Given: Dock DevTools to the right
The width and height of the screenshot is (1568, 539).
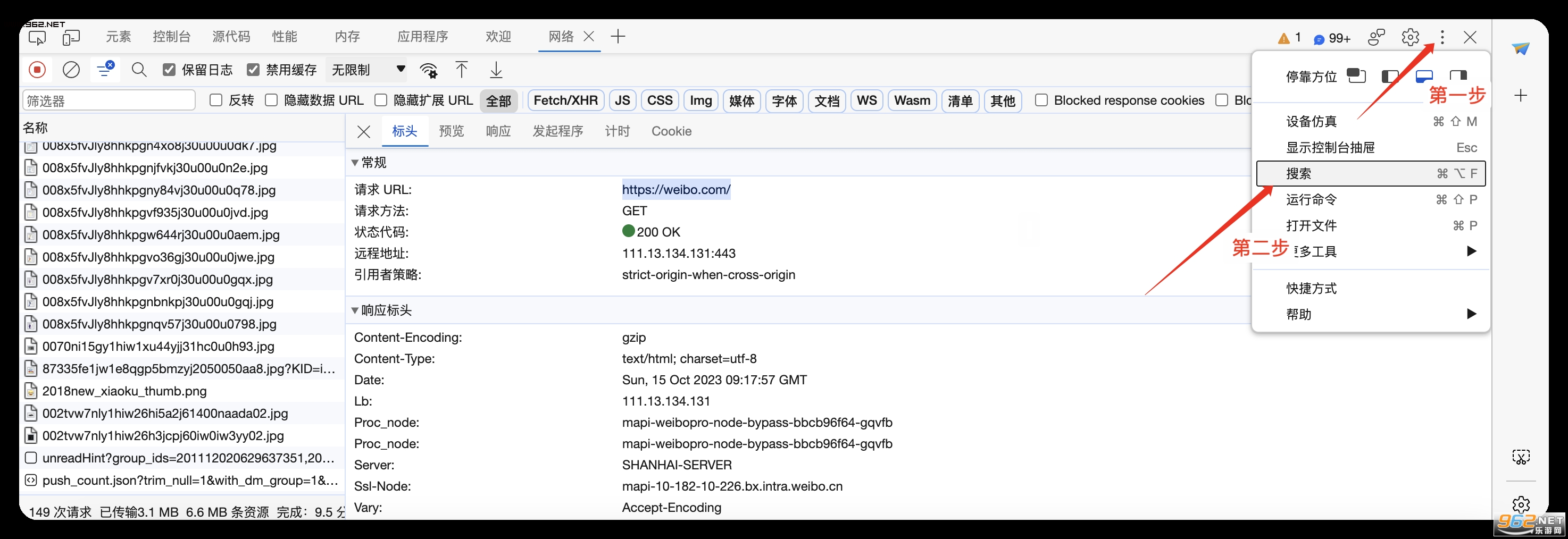Looking at the screenshot, I should coord(1458,76).
